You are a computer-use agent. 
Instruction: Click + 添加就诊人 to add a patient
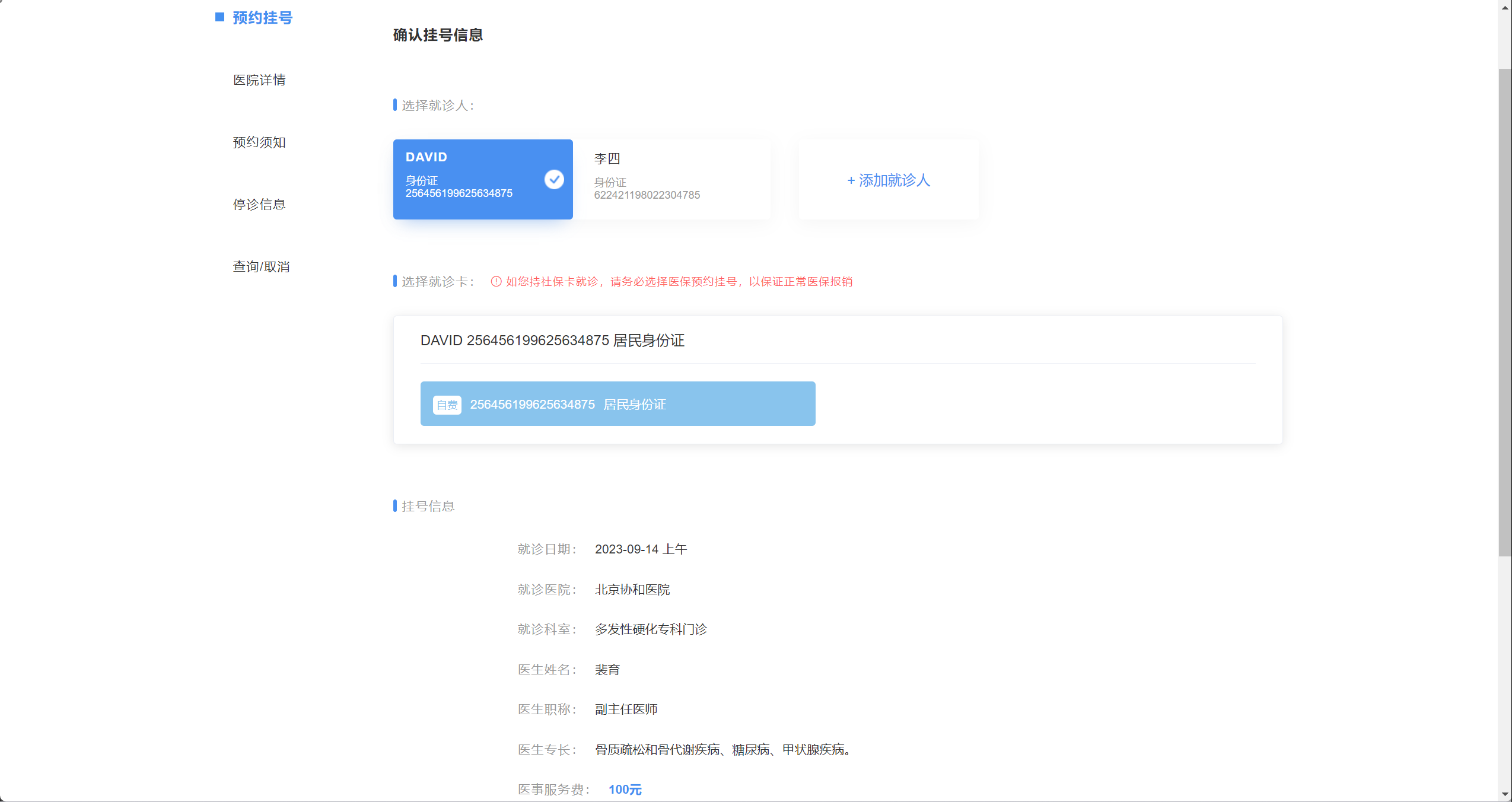tap(889, 180)
